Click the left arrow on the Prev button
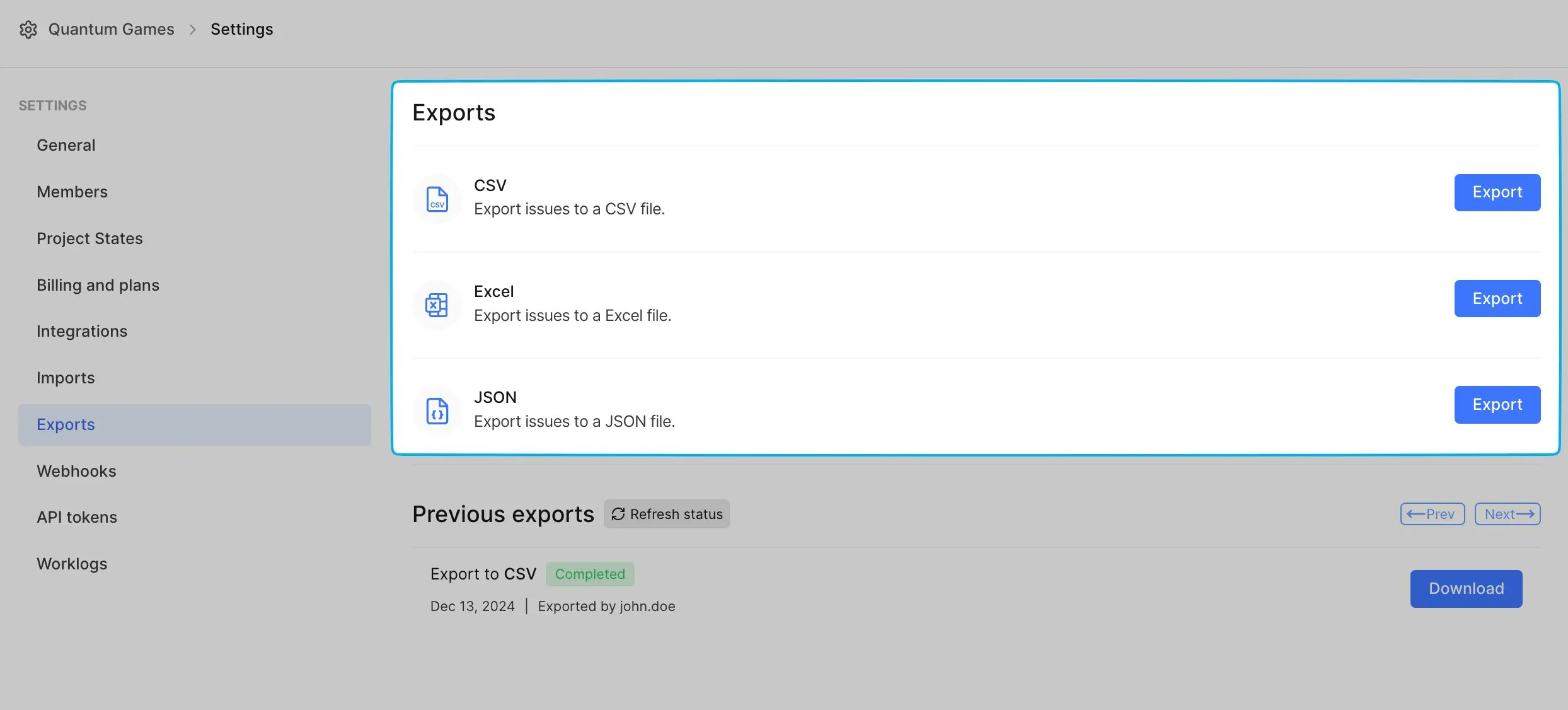This screenshot has height=710, width=1568. [1417, 514]
